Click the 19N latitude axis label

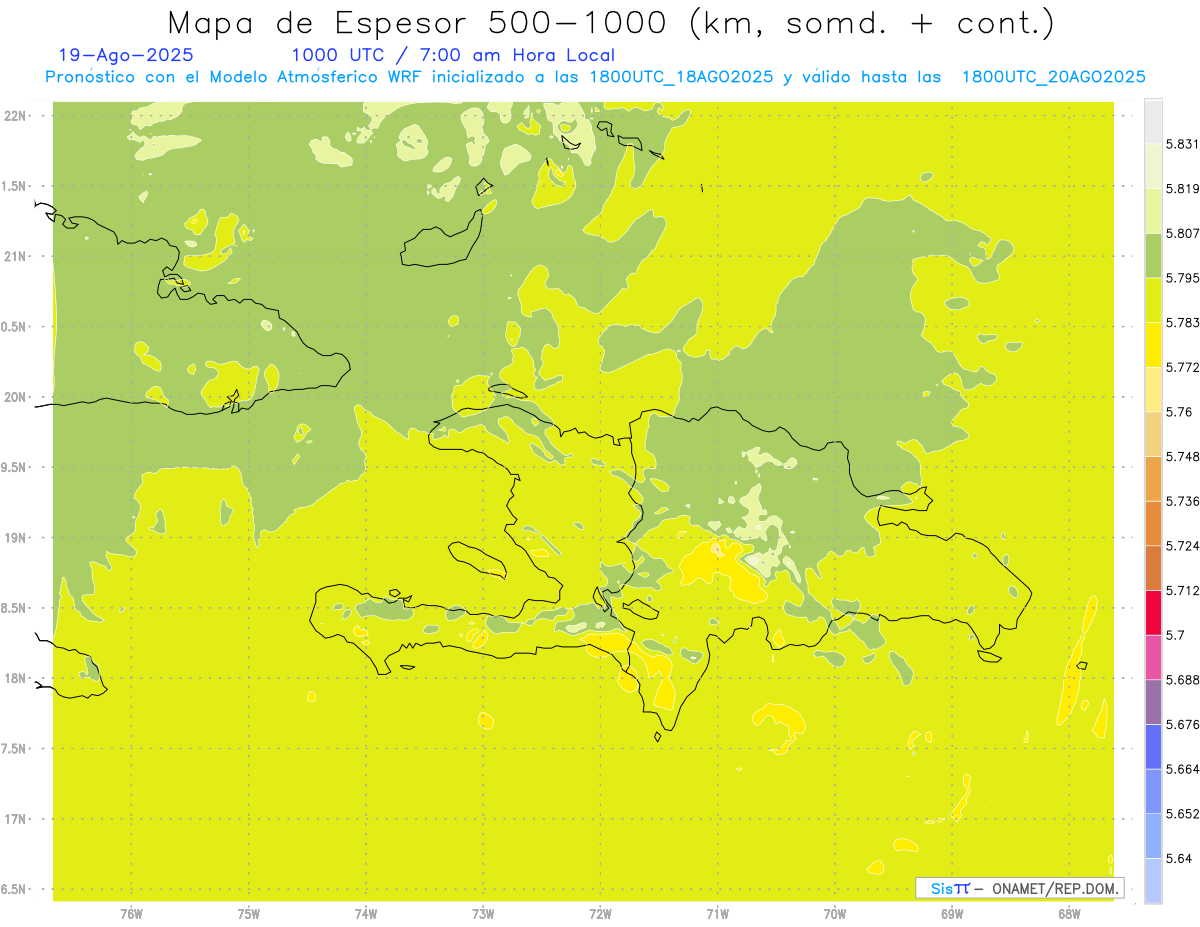click(14, 538)
